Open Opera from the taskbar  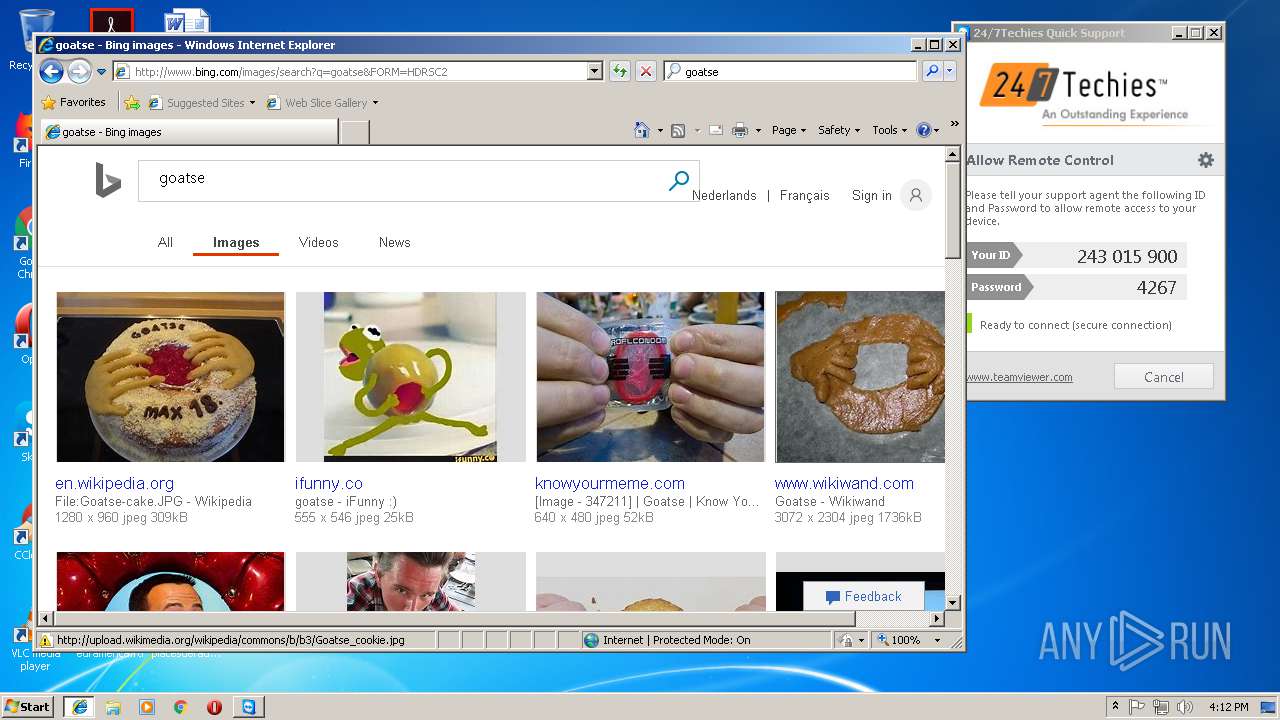click(214, 707)
